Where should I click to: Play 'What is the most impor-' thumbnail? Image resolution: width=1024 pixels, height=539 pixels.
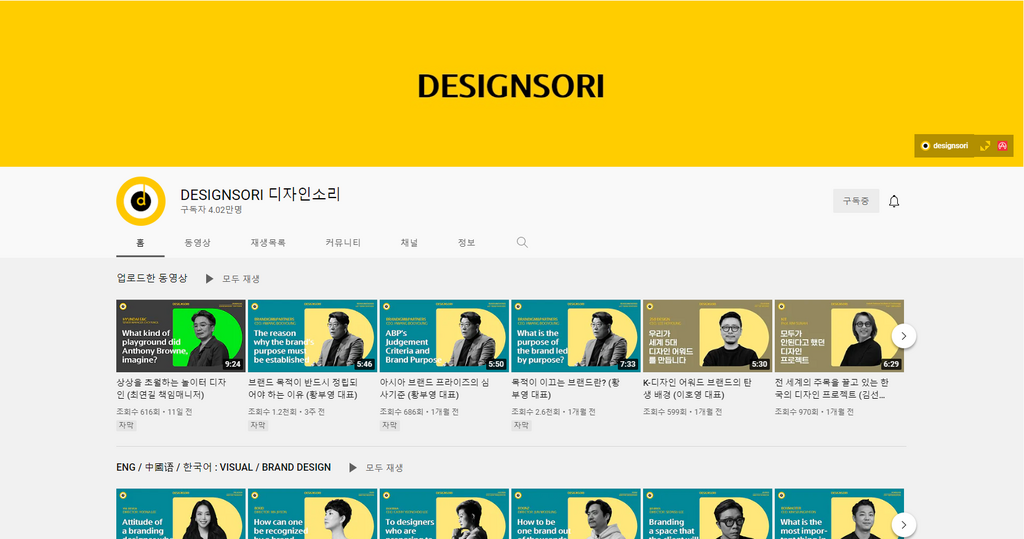[839, 514]
